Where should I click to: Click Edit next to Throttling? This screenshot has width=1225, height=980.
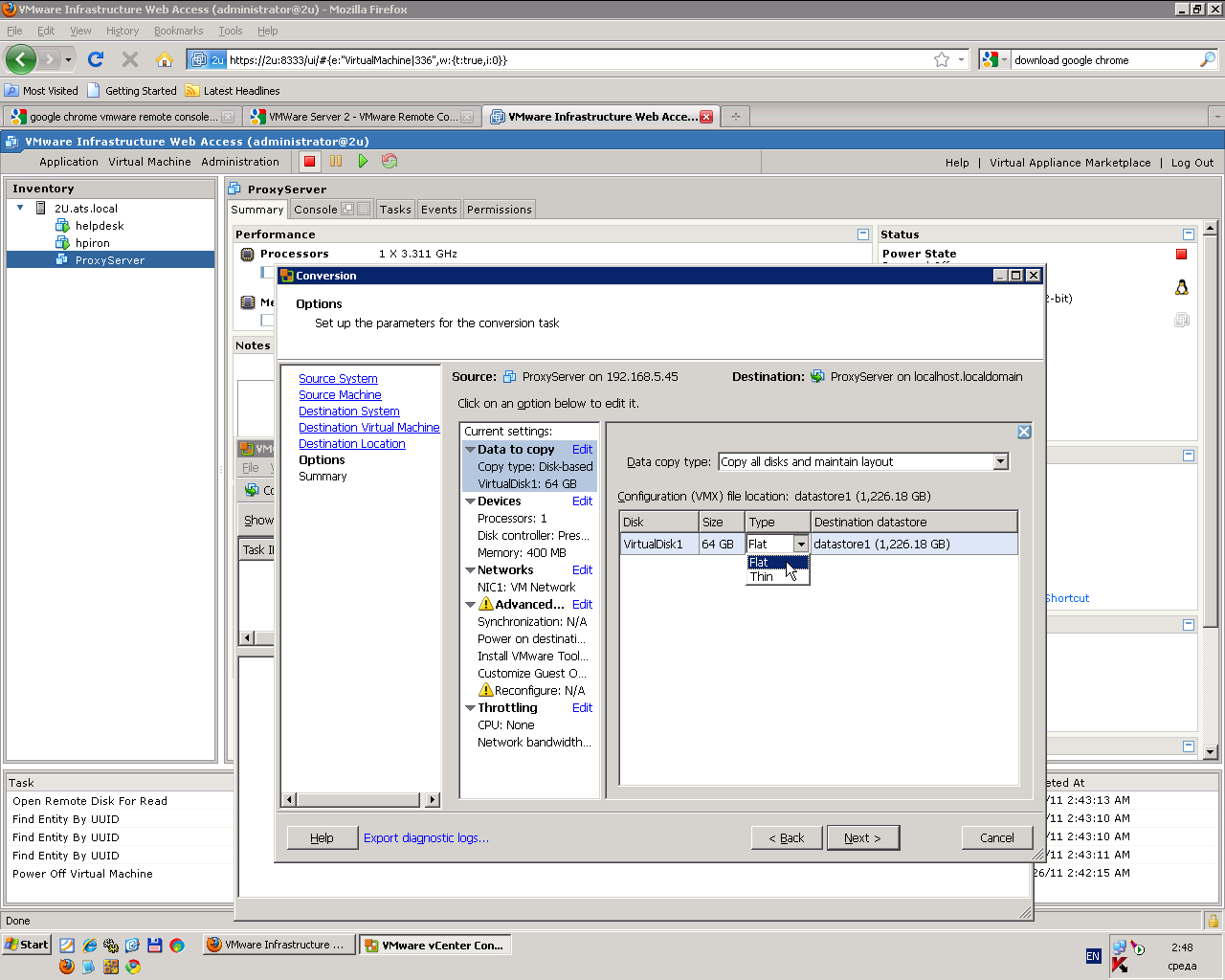582,708
